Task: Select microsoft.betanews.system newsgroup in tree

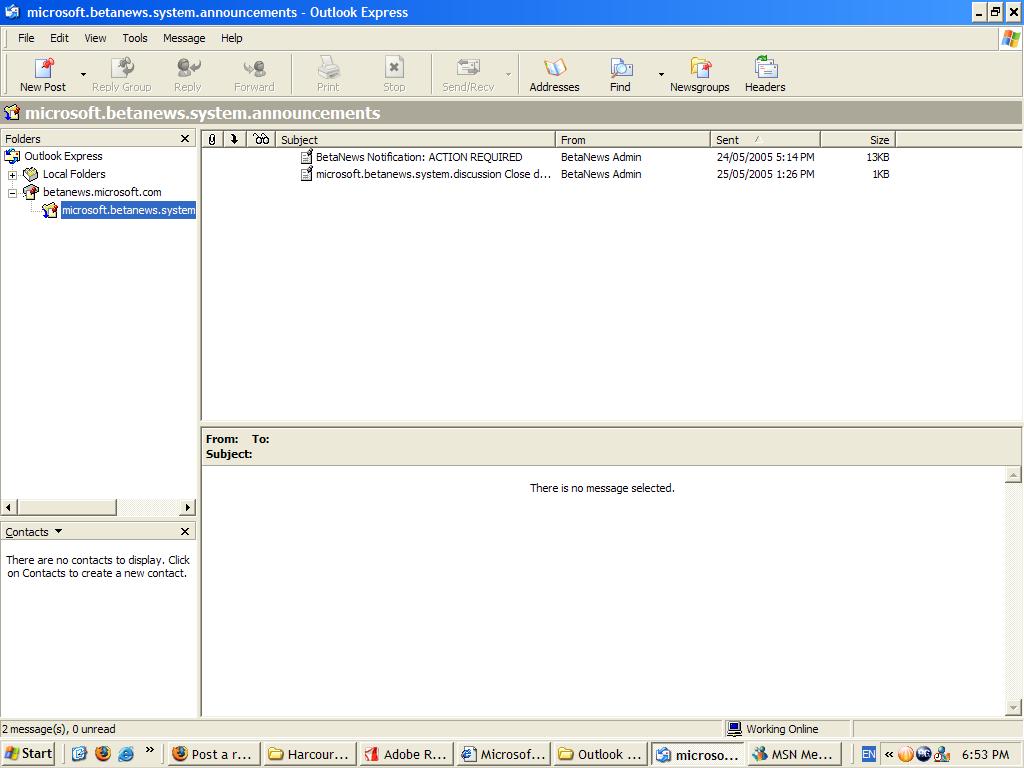Action: click(x=128, y=210)
